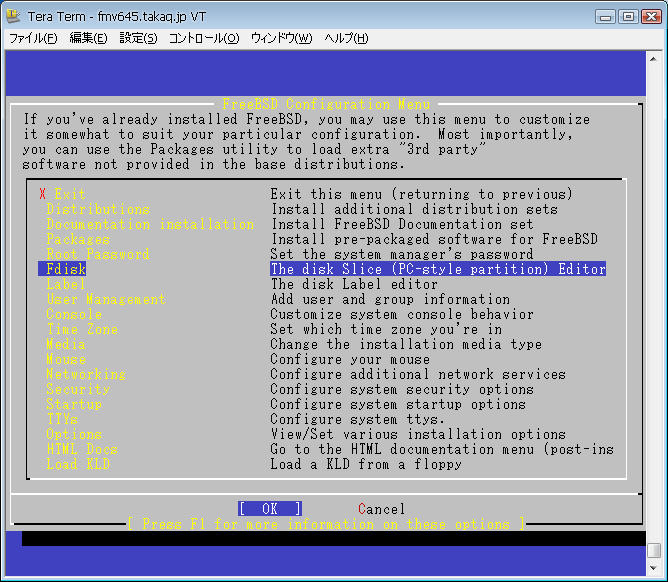This screenshot has width=668, height=582.
Task: Select the Networking entry
Action: point(86,374)
